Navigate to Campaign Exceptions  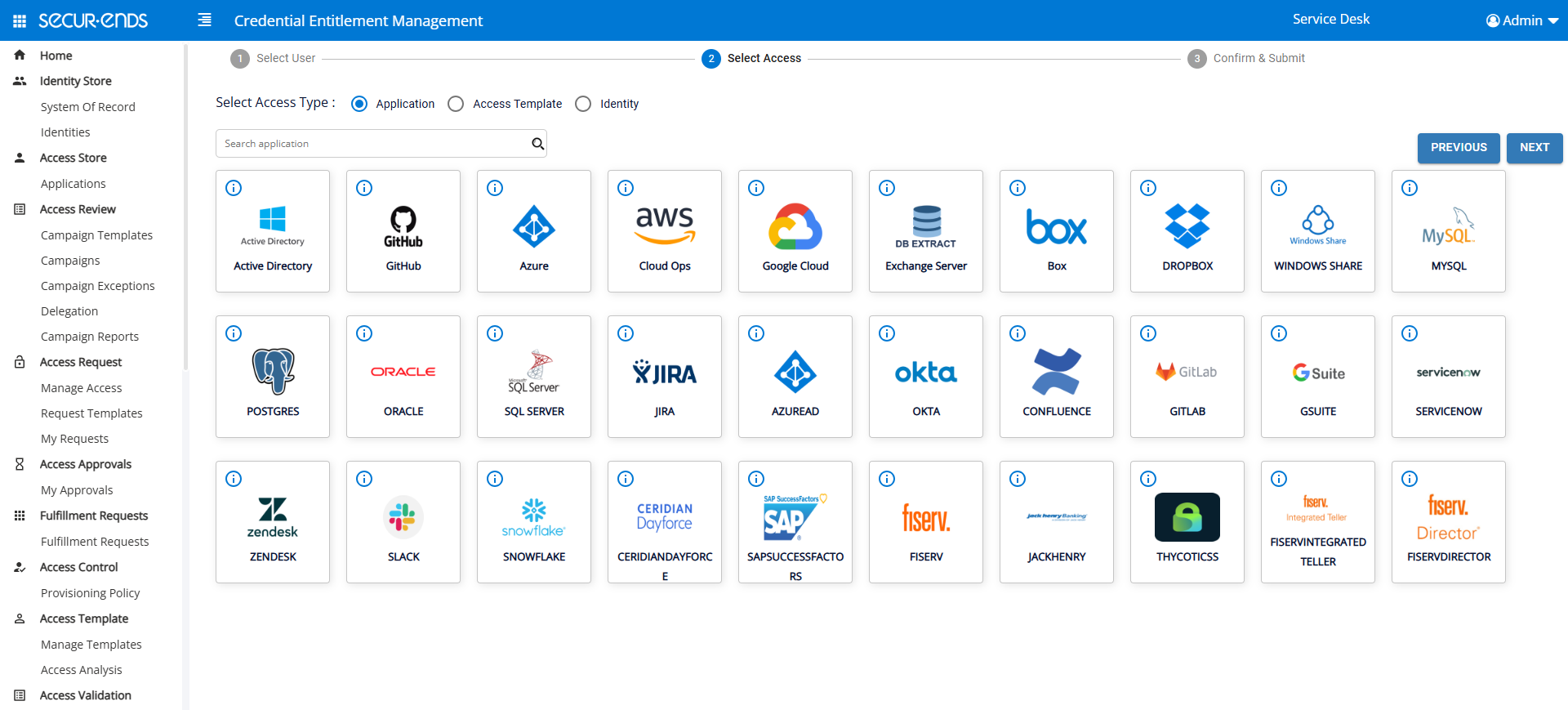click(x=98, y=286)
